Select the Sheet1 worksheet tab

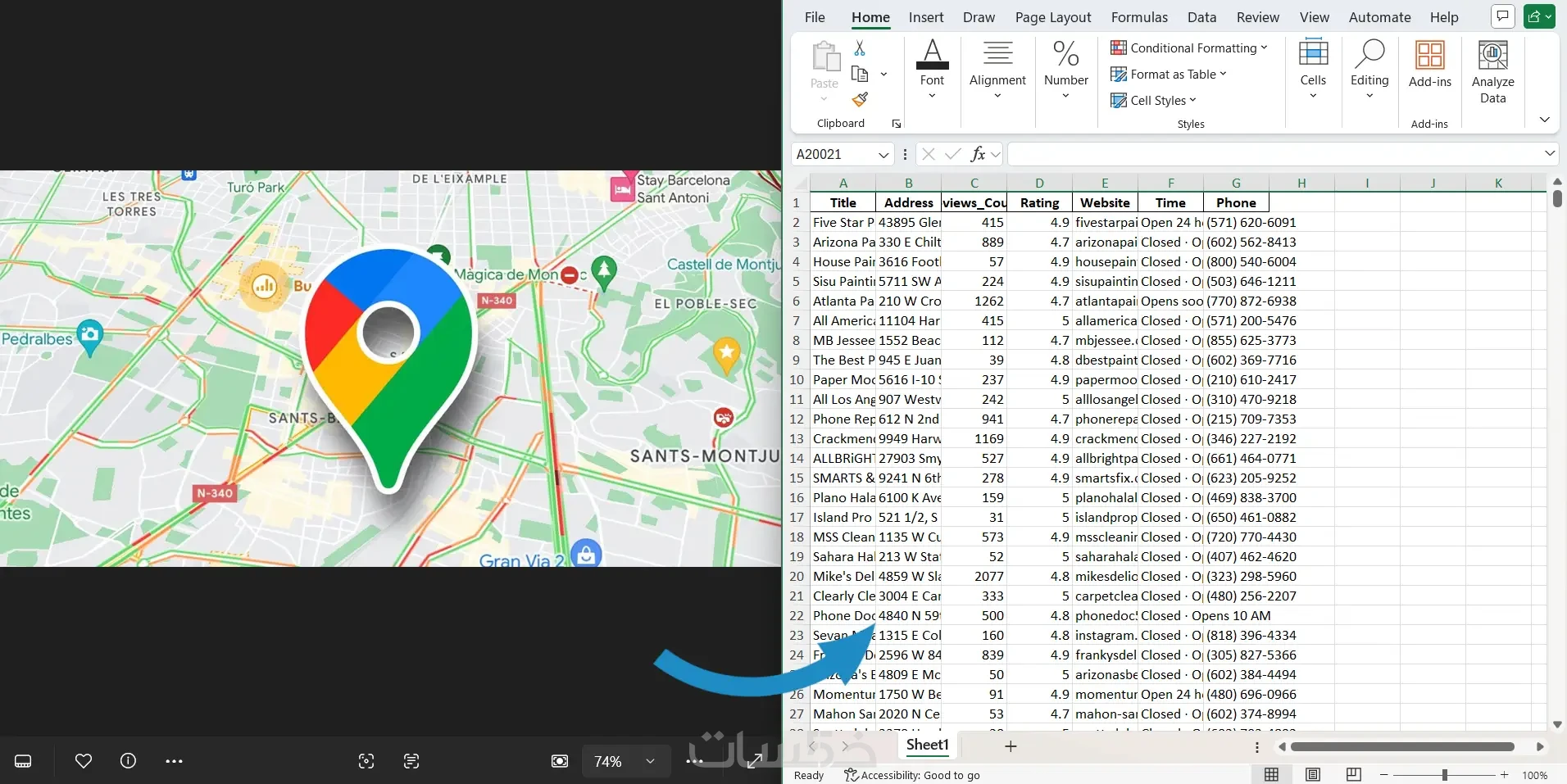927,745
